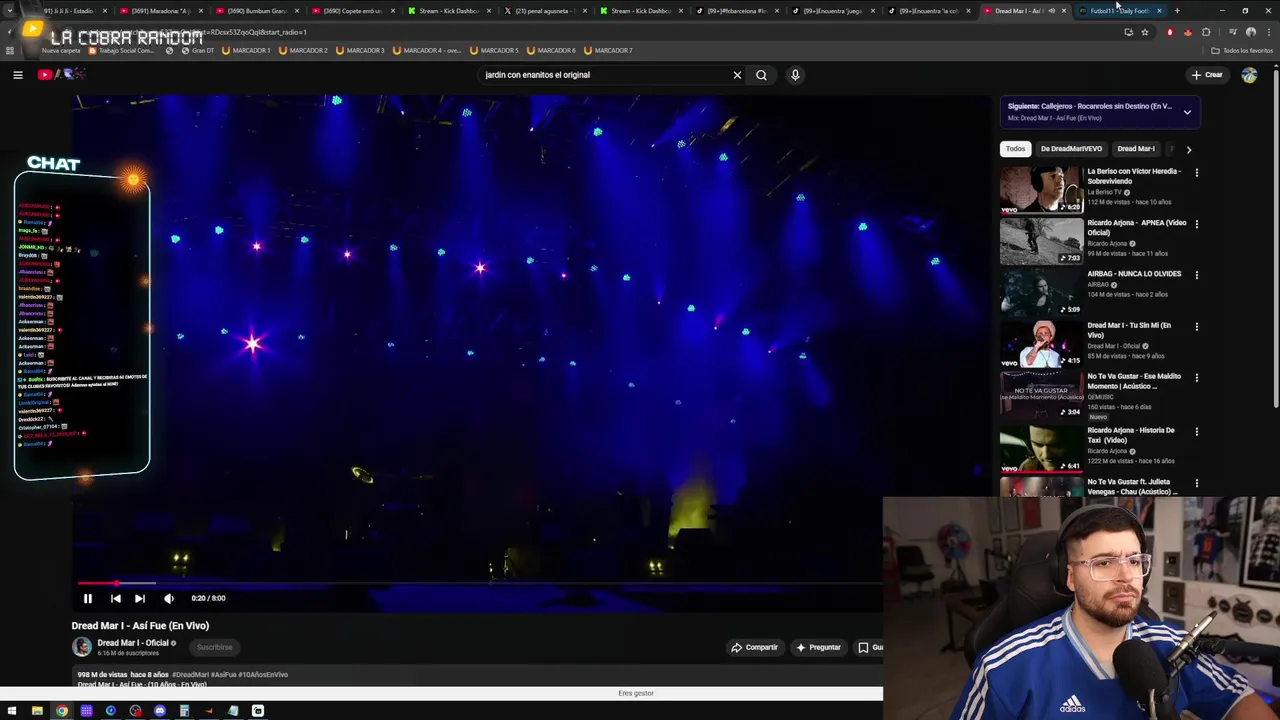Switch to the Futbol11 Daily Football tab
The width and height of the screenshot is (1280, 720).
point(1119,11)
